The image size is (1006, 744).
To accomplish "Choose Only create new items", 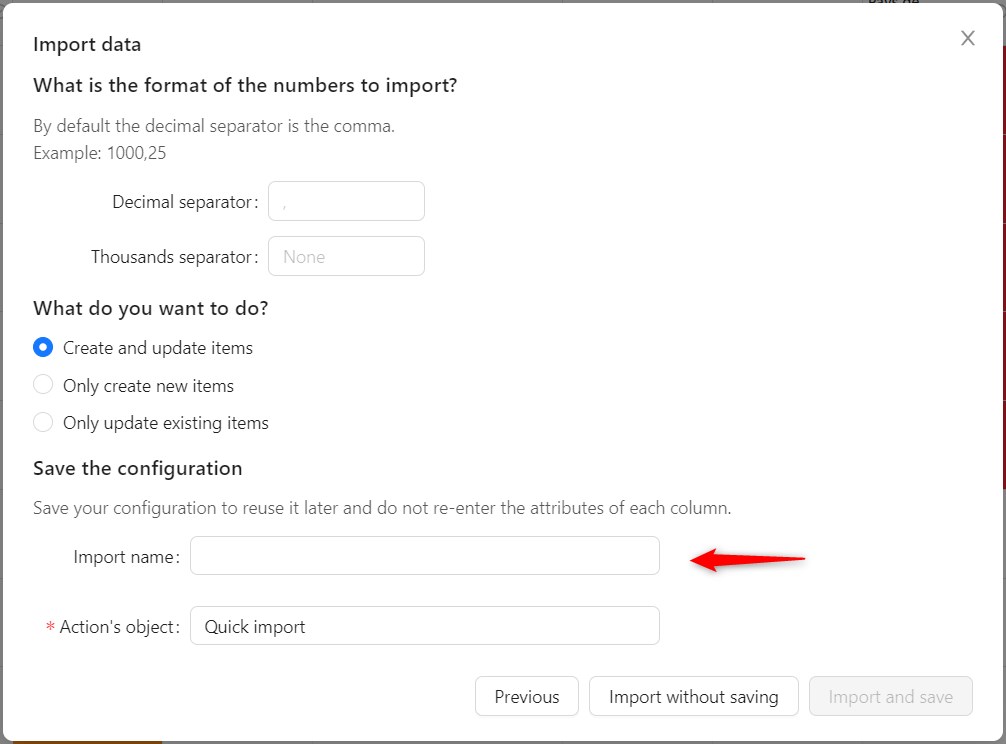I will 43,385.
